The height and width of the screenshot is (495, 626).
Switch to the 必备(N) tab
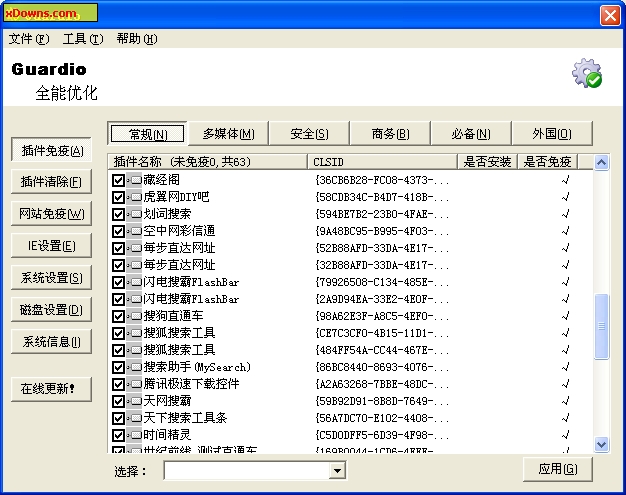click(x=471, y=134)
